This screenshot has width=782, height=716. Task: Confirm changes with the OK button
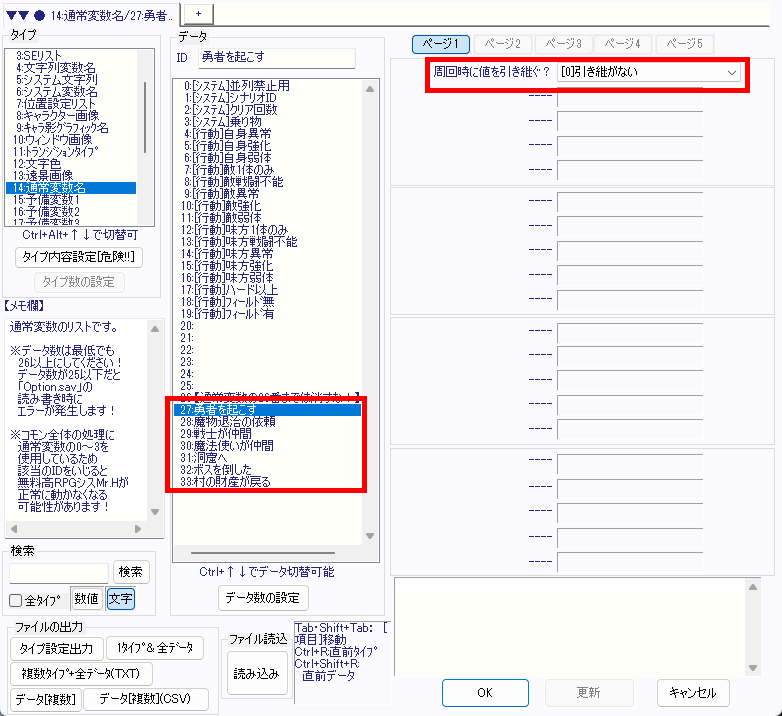(484, 692)
